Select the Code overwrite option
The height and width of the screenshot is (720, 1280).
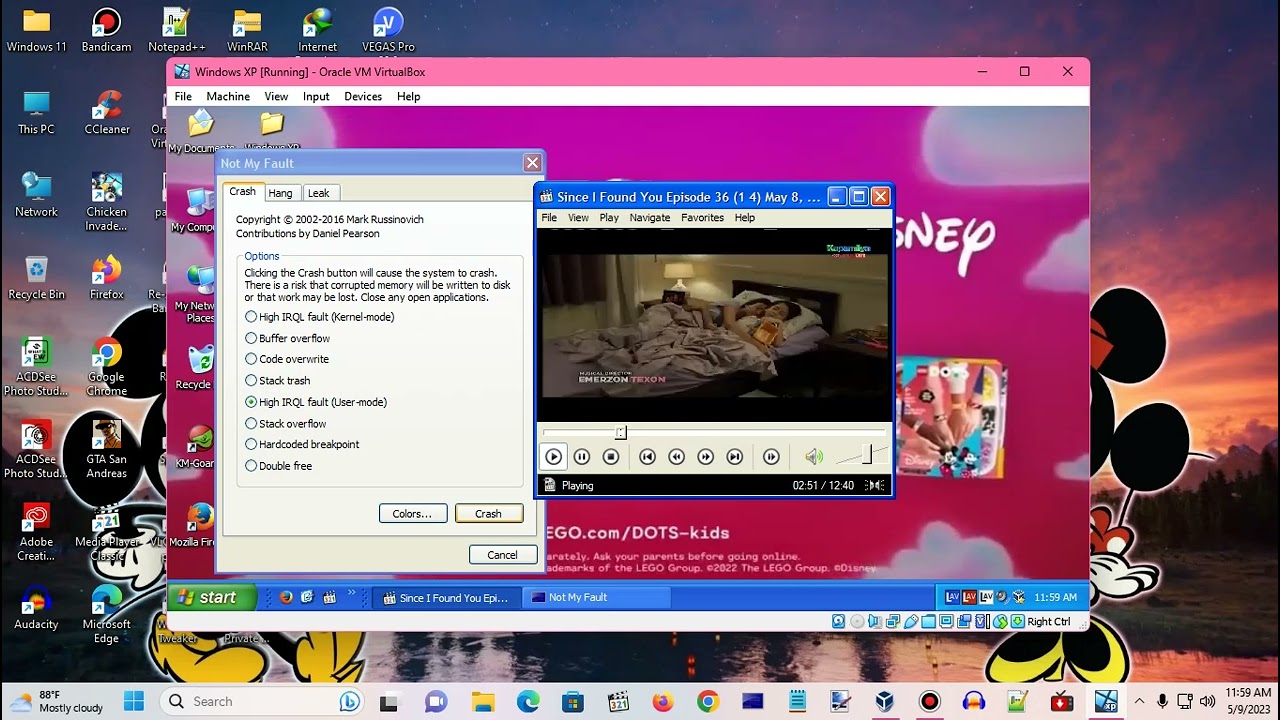[287, 359]
